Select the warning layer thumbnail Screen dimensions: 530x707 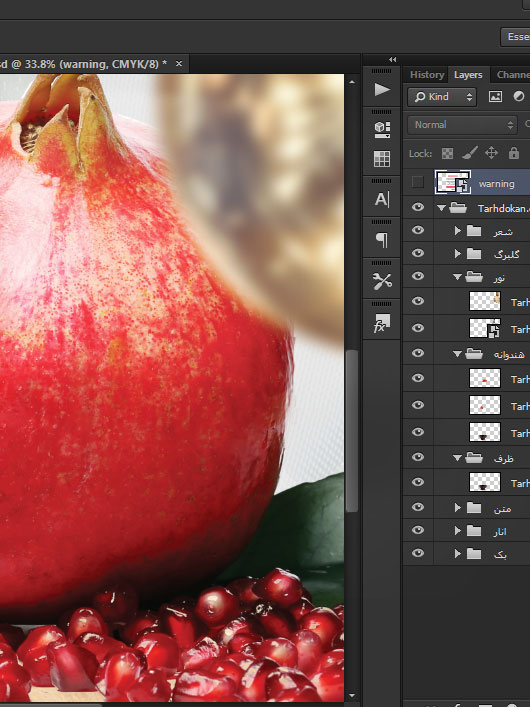(452, 182)
